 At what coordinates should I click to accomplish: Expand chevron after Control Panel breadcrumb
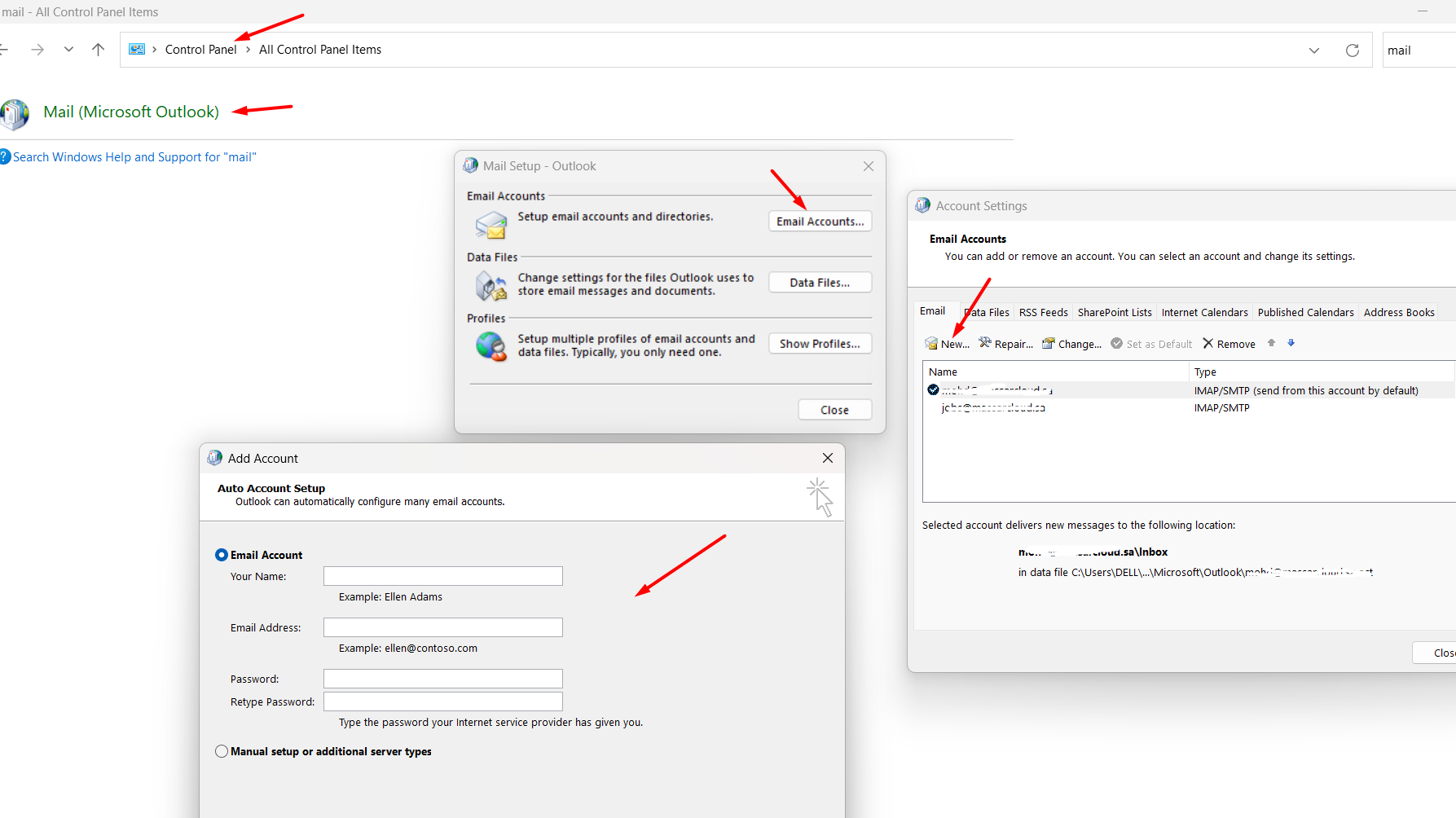pos(248,50)
